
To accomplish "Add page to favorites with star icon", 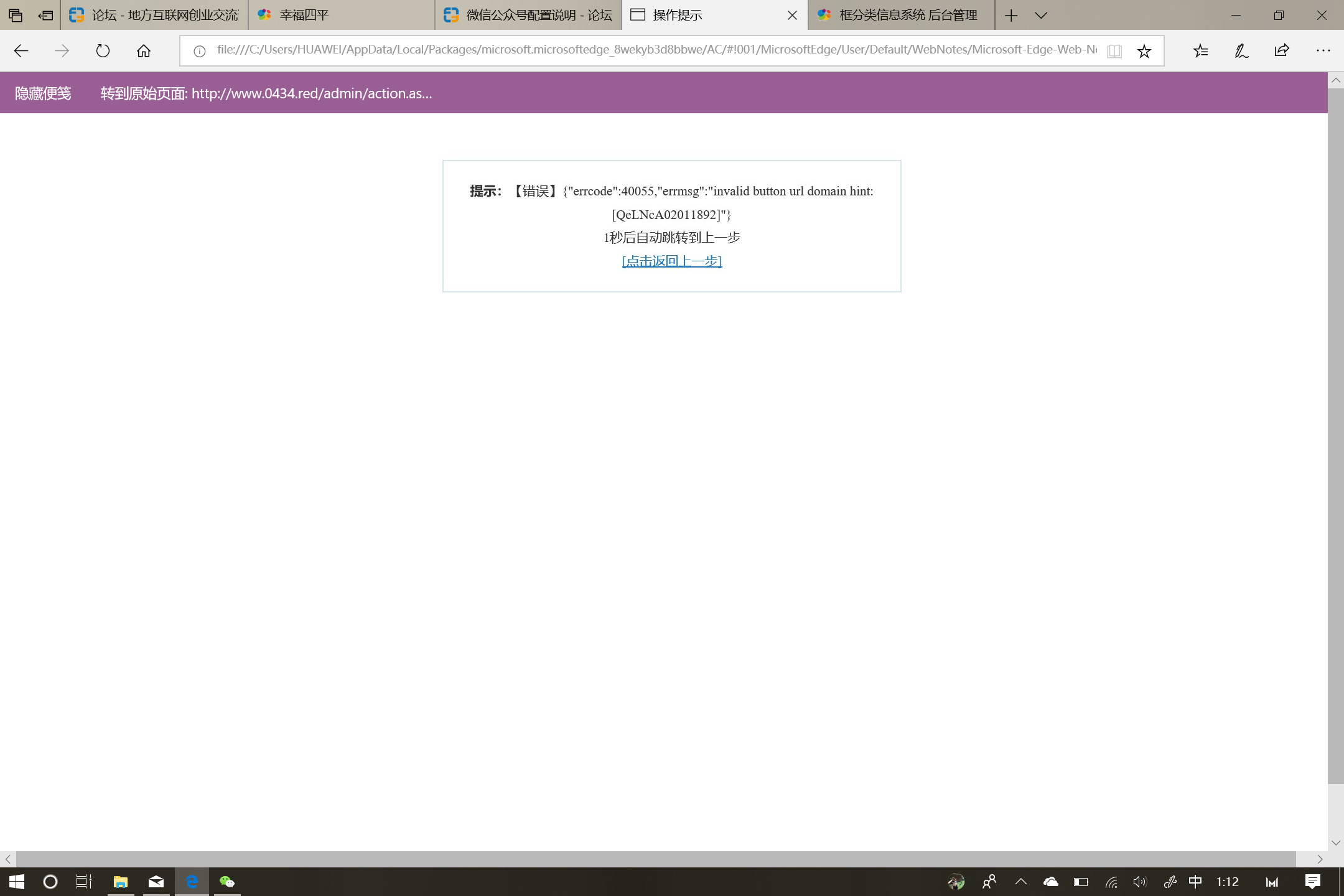I will click(1144, 51).
